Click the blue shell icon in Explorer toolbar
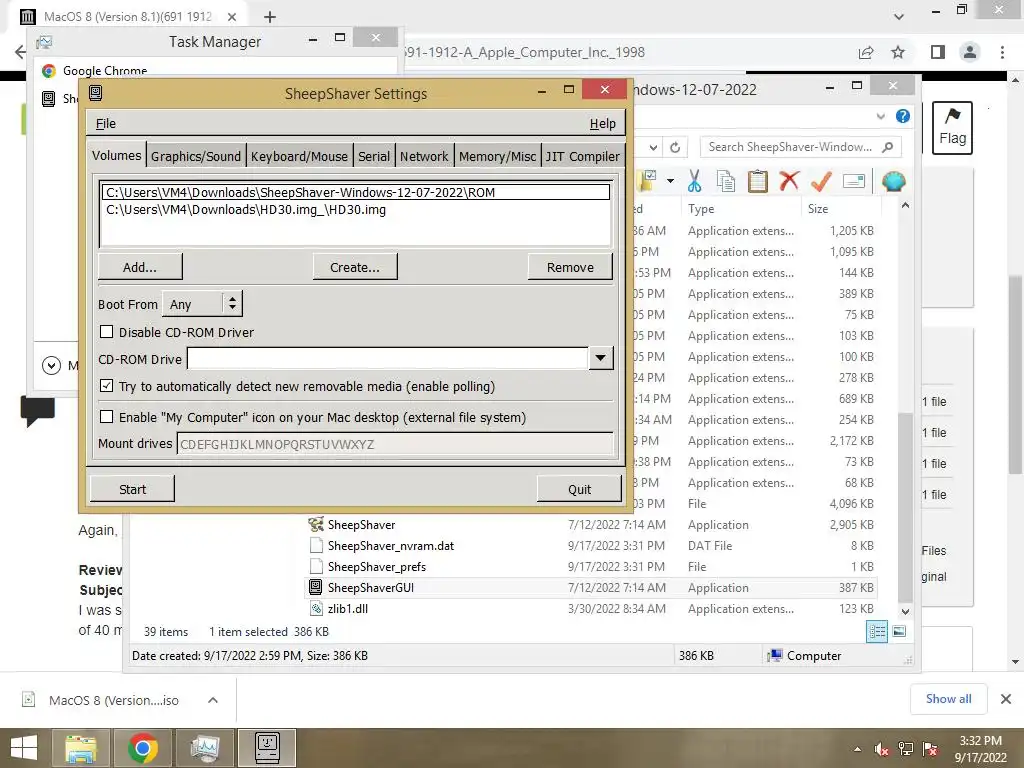Image resolution: width=1024 pixels, height=768 pixels. (x=893, y=181)
